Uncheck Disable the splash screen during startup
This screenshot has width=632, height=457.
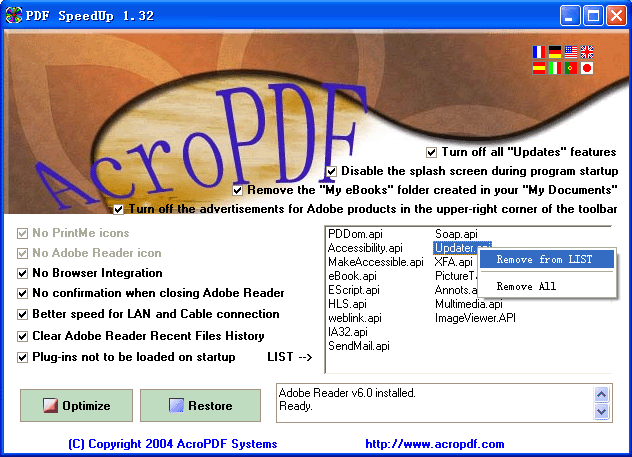click(331, 171)
